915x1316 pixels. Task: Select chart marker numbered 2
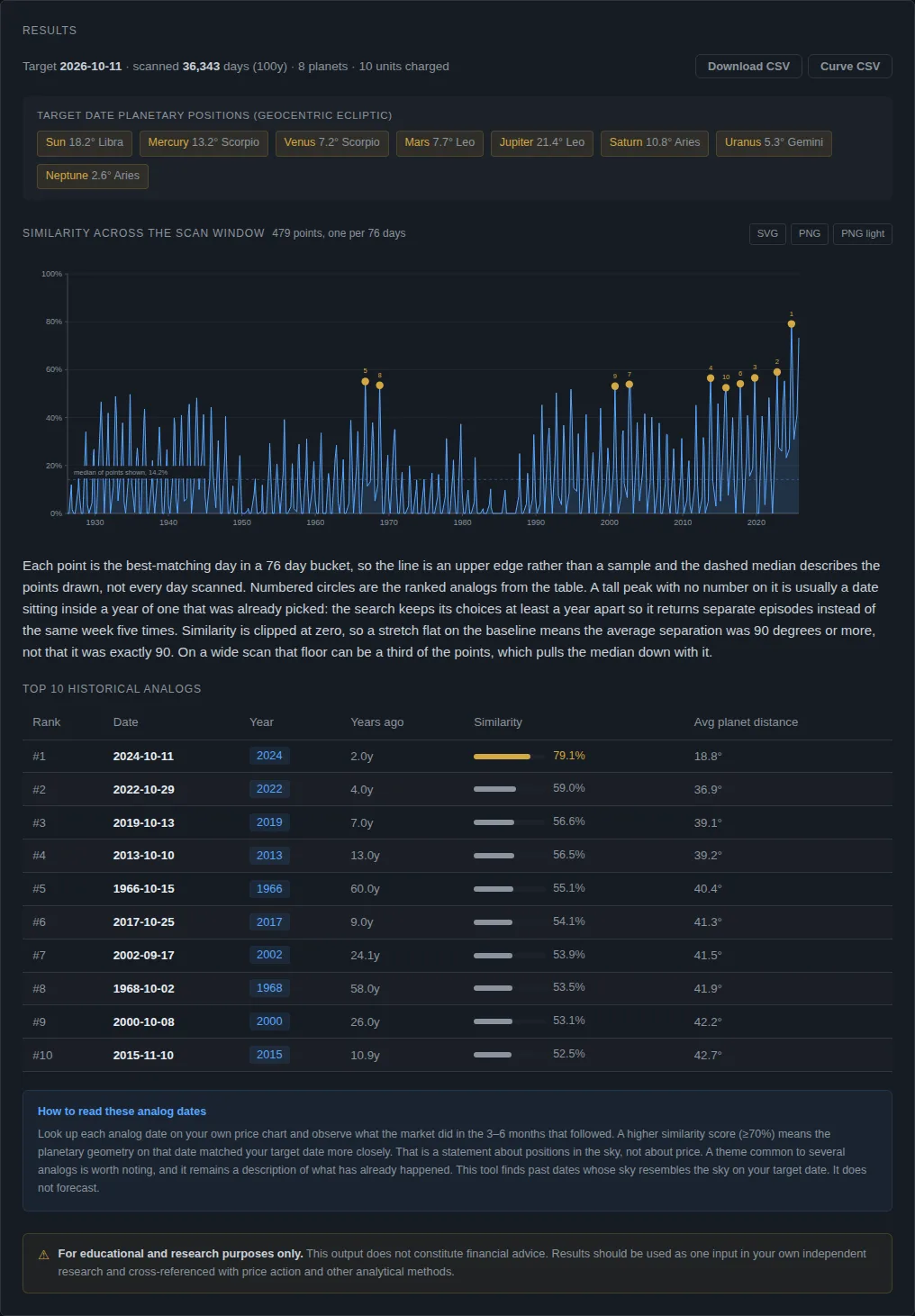[777, 372]
